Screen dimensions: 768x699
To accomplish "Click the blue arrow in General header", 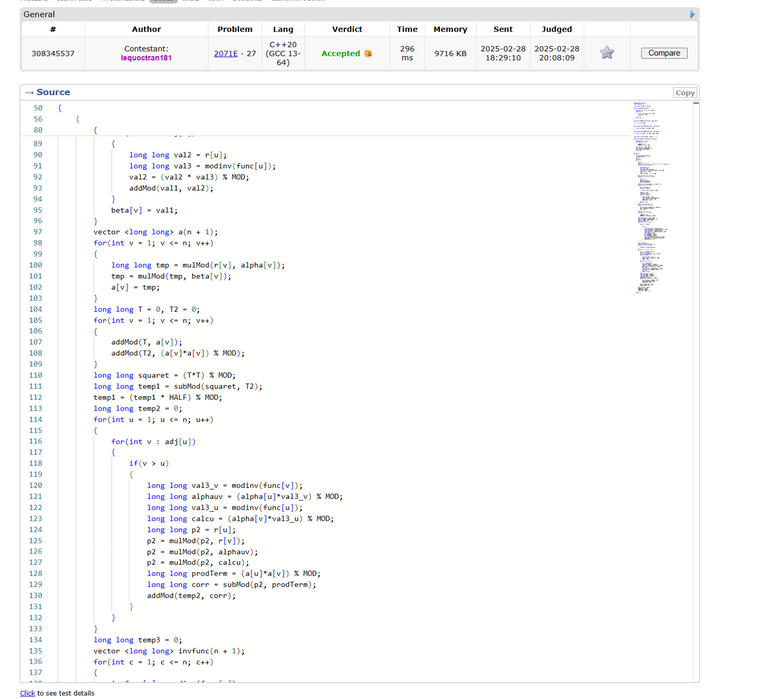I will pos(692,15).
